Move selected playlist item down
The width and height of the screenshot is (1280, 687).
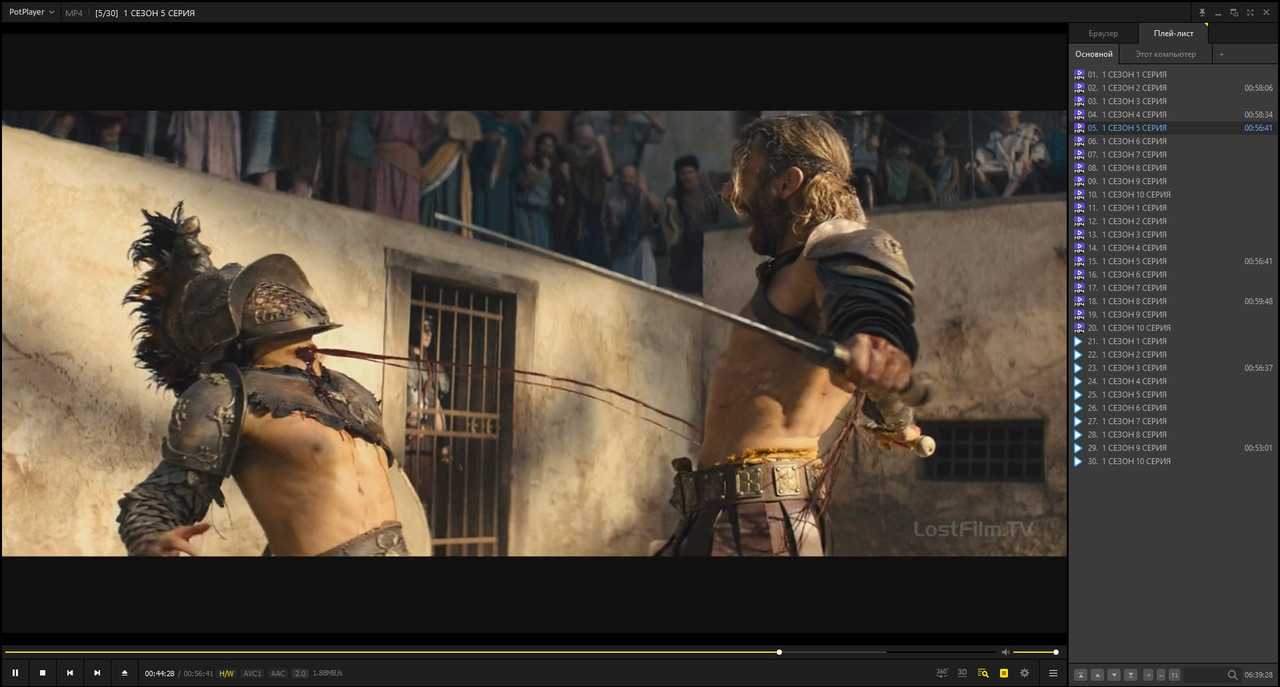pos(1114,675)
